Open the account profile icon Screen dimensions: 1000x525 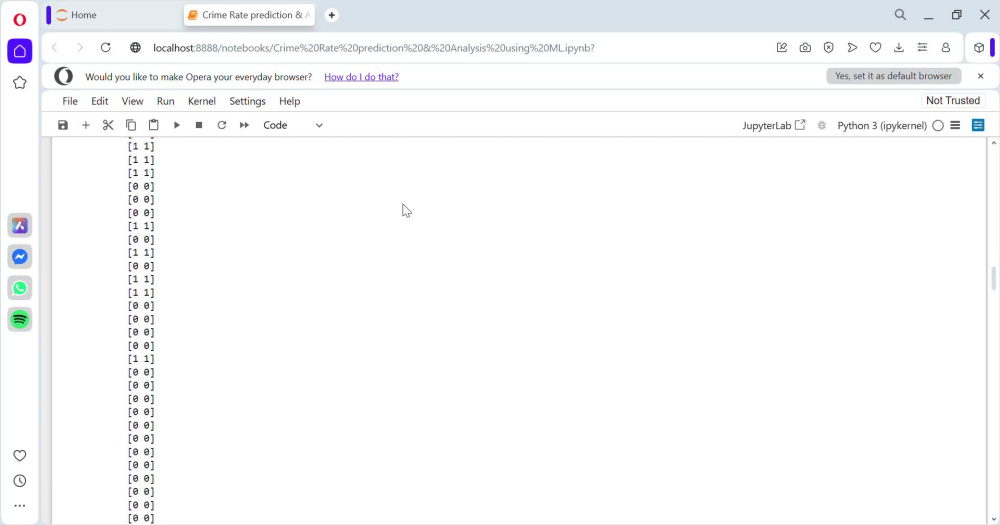pyautogui.click(x=946, y=47)
